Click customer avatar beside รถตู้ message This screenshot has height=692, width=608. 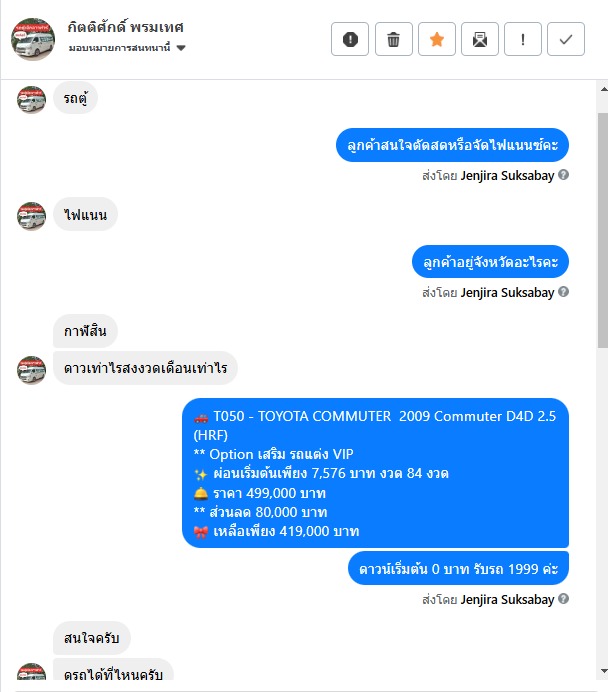[31, 99]
